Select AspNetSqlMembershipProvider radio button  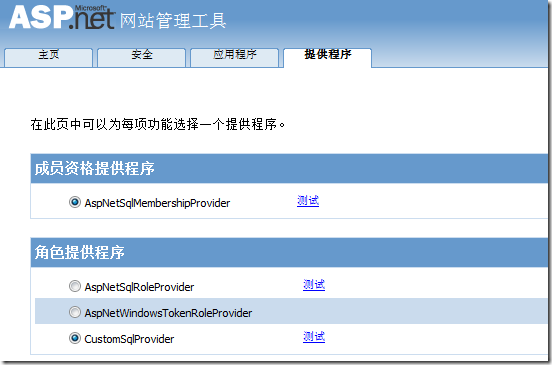75,202
